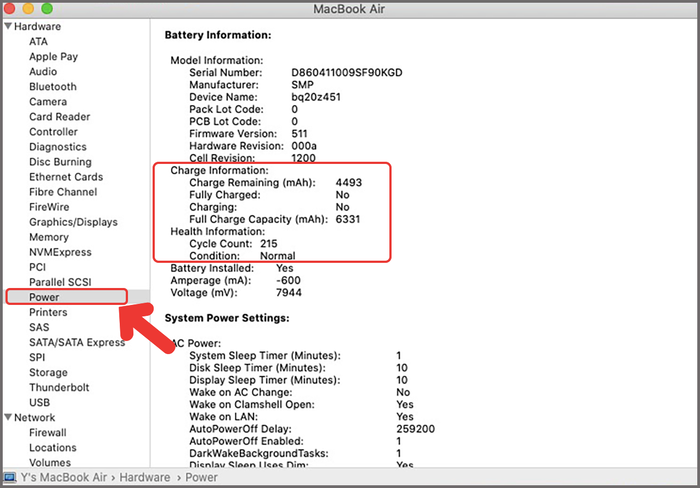Select Power in the sidebar
Viewport: 700px width, 488px height.
point(44,297)
